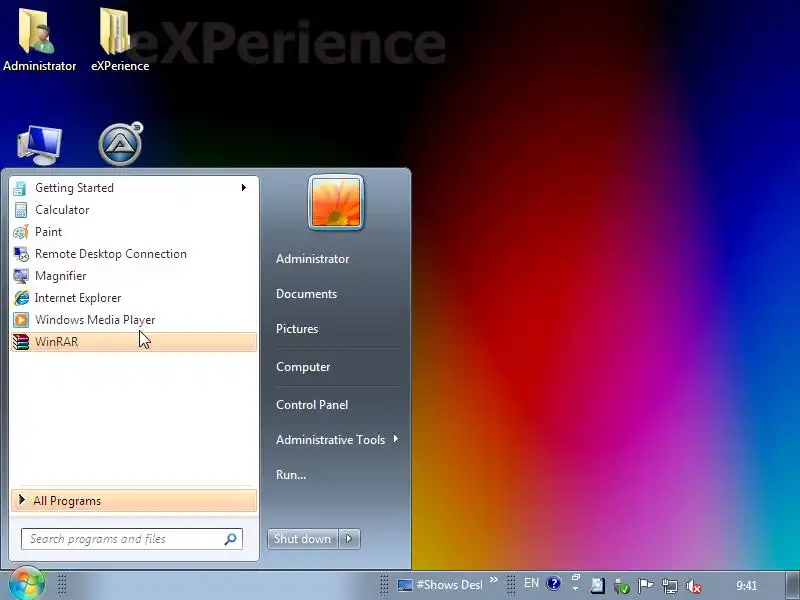Open Administrator personal folder link

tap(312, 259)
